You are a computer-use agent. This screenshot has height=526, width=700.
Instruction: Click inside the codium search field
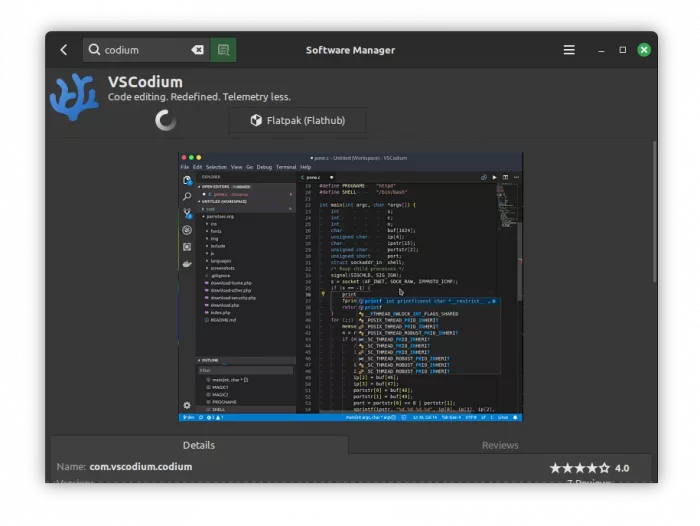(145, 50)
